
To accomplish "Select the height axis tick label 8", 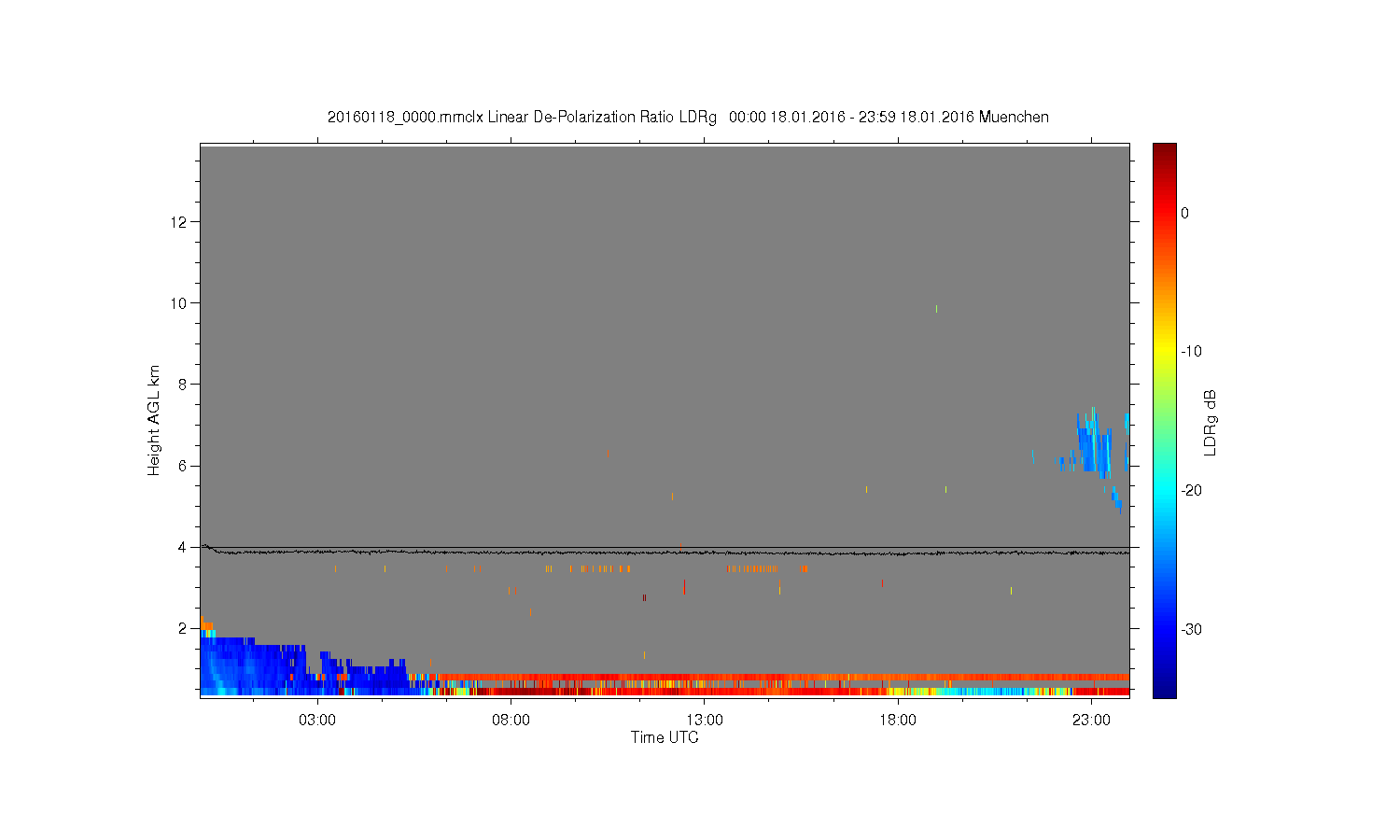I will [x=184, y=385].
